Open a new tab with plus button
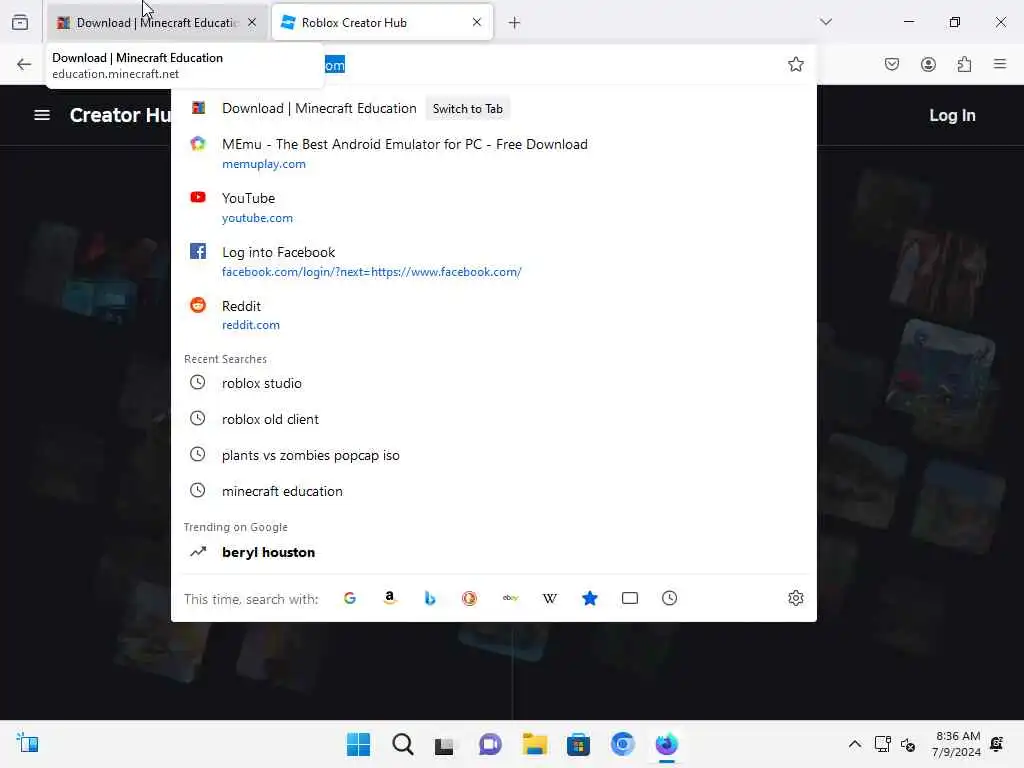The width and height of the screenshot is (1024, 768). 514,23
